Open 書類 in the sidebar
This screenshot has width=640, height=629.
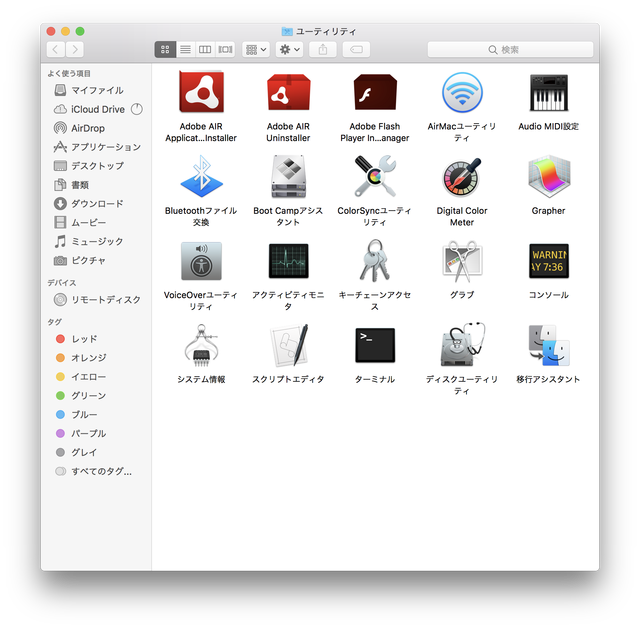pos(96,185)
